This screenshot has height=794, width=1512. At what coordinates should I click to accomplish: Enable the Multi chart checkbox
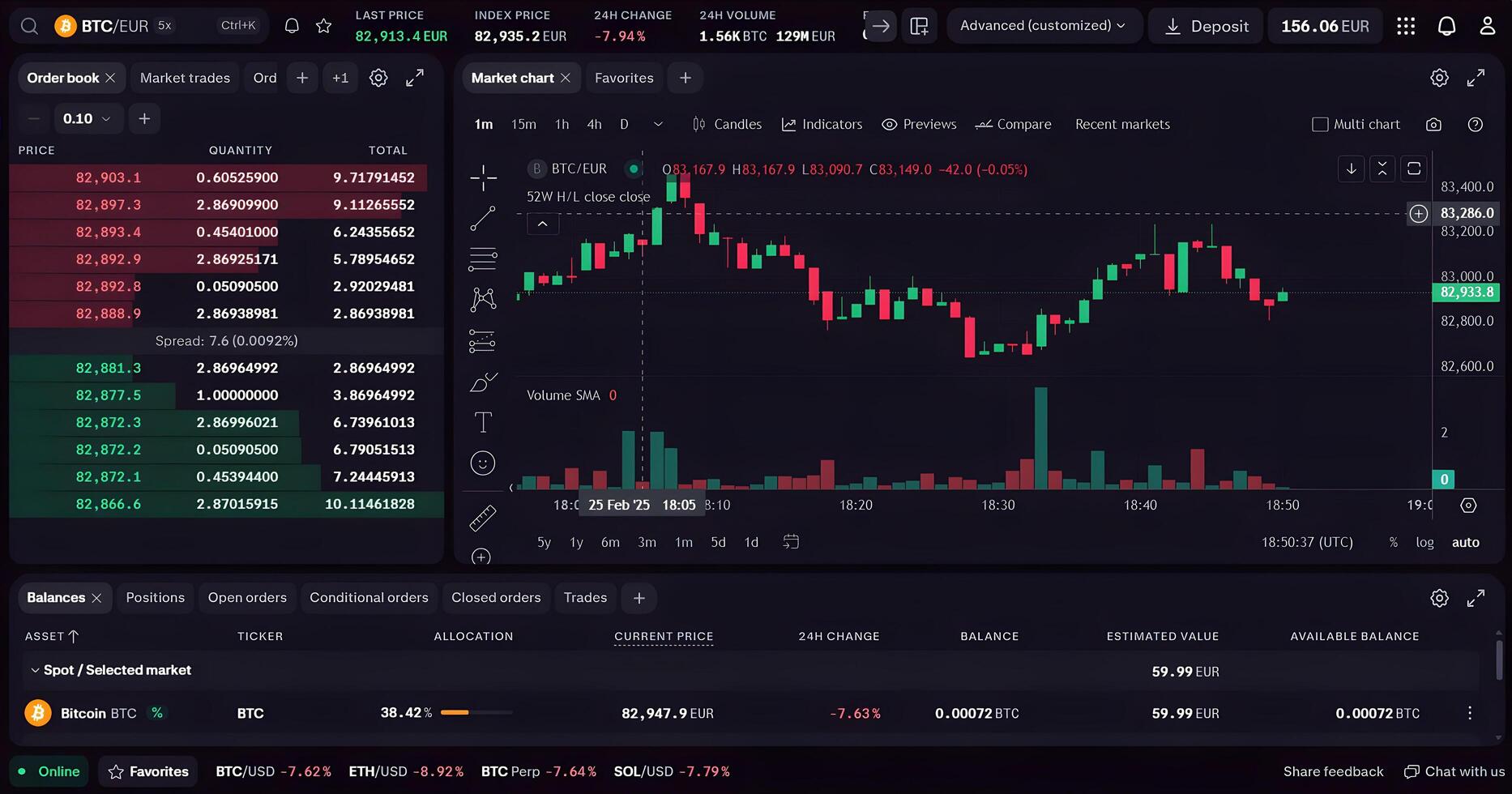pyautogui.click(x=1320, y=125)
